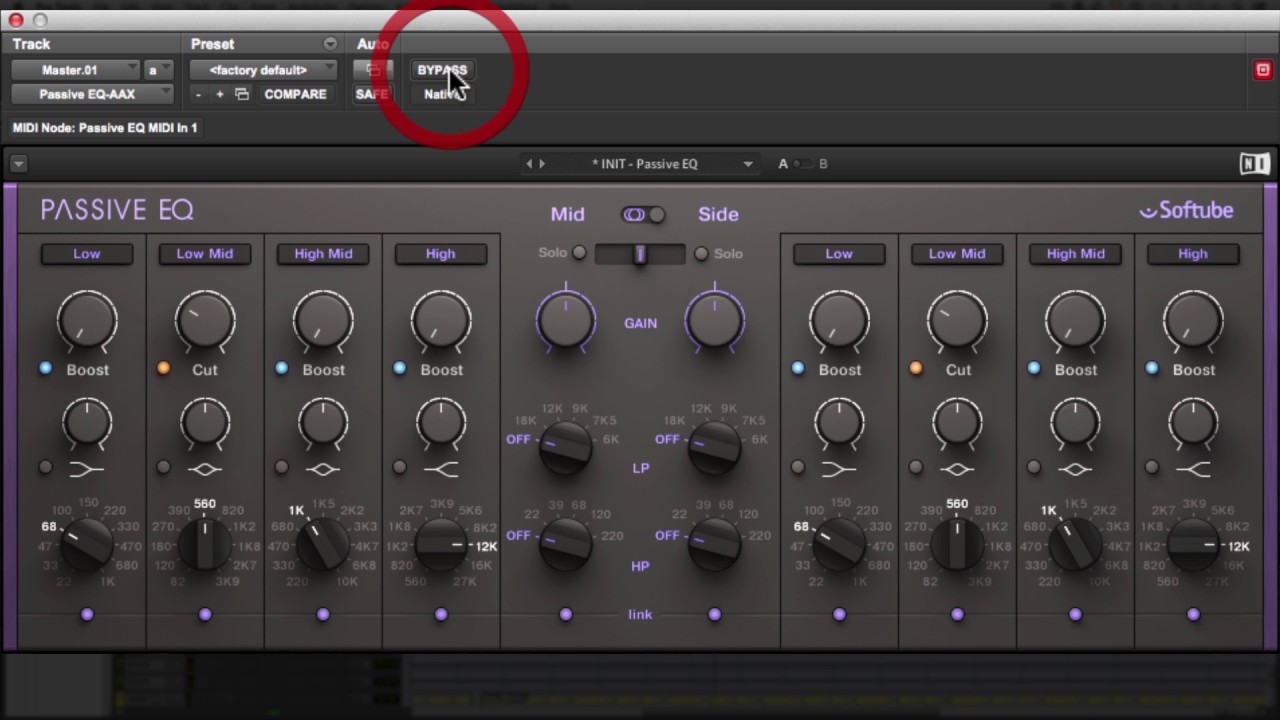Enable automation SAFE button
Screen dimensions: 1280x720
point(371,94)
